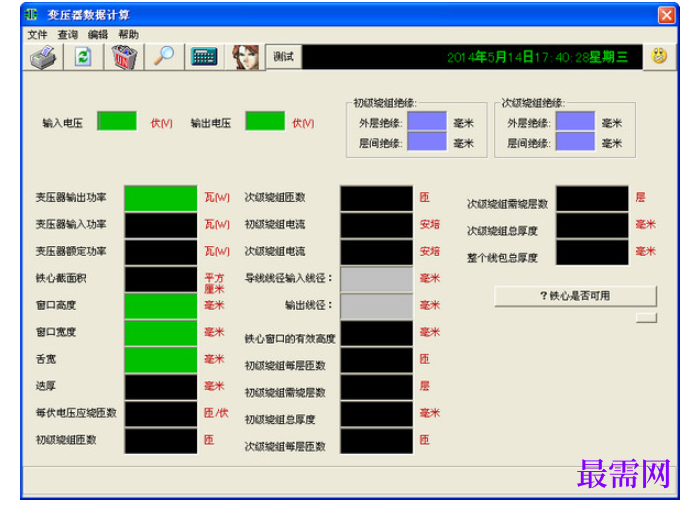This screenshot has height=505, width=689.
Task: Click the 每伏电压应绕匝数 output box
Action: pos(161,414)
